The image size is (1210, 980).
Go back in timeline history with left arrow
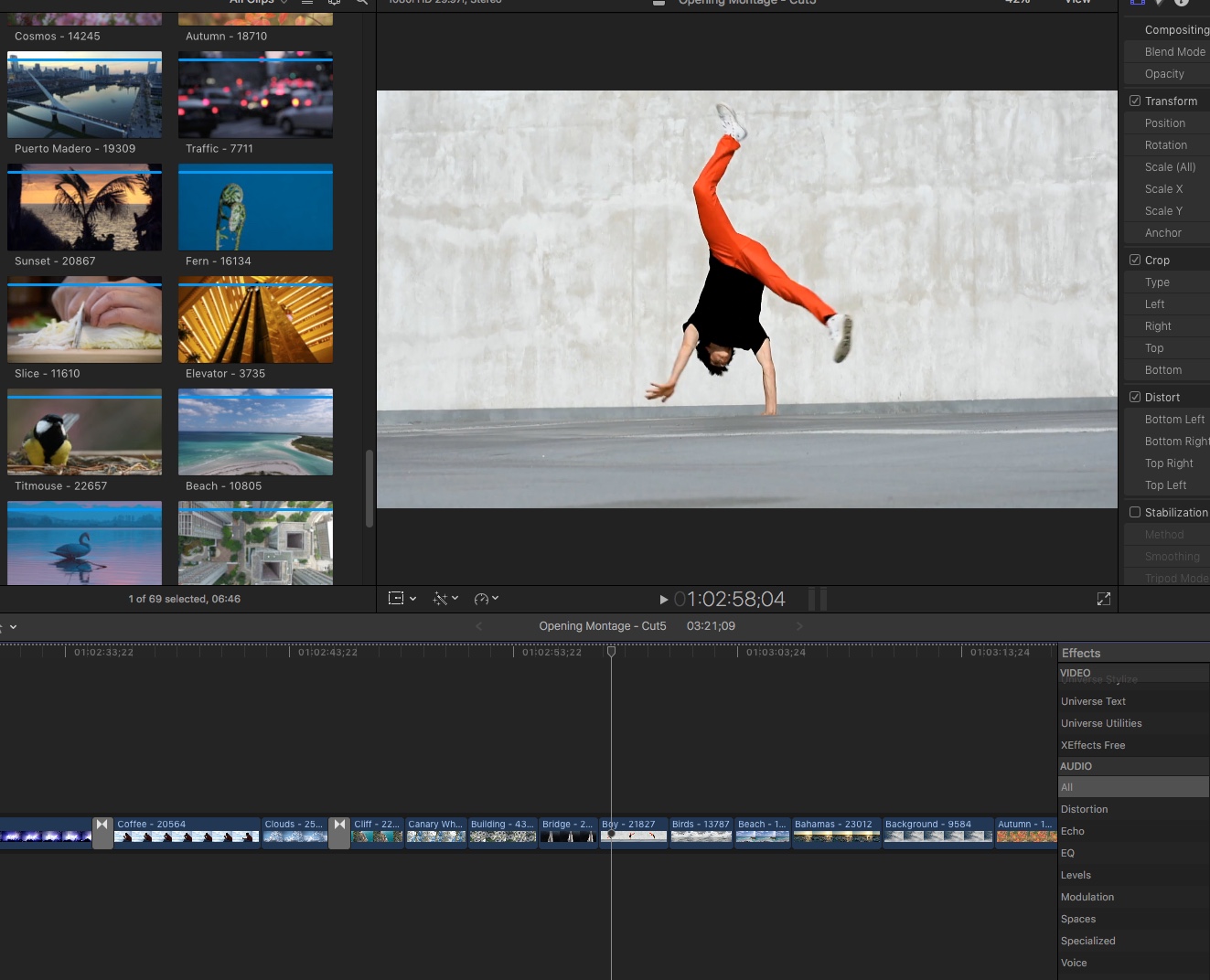click(478, 626)
